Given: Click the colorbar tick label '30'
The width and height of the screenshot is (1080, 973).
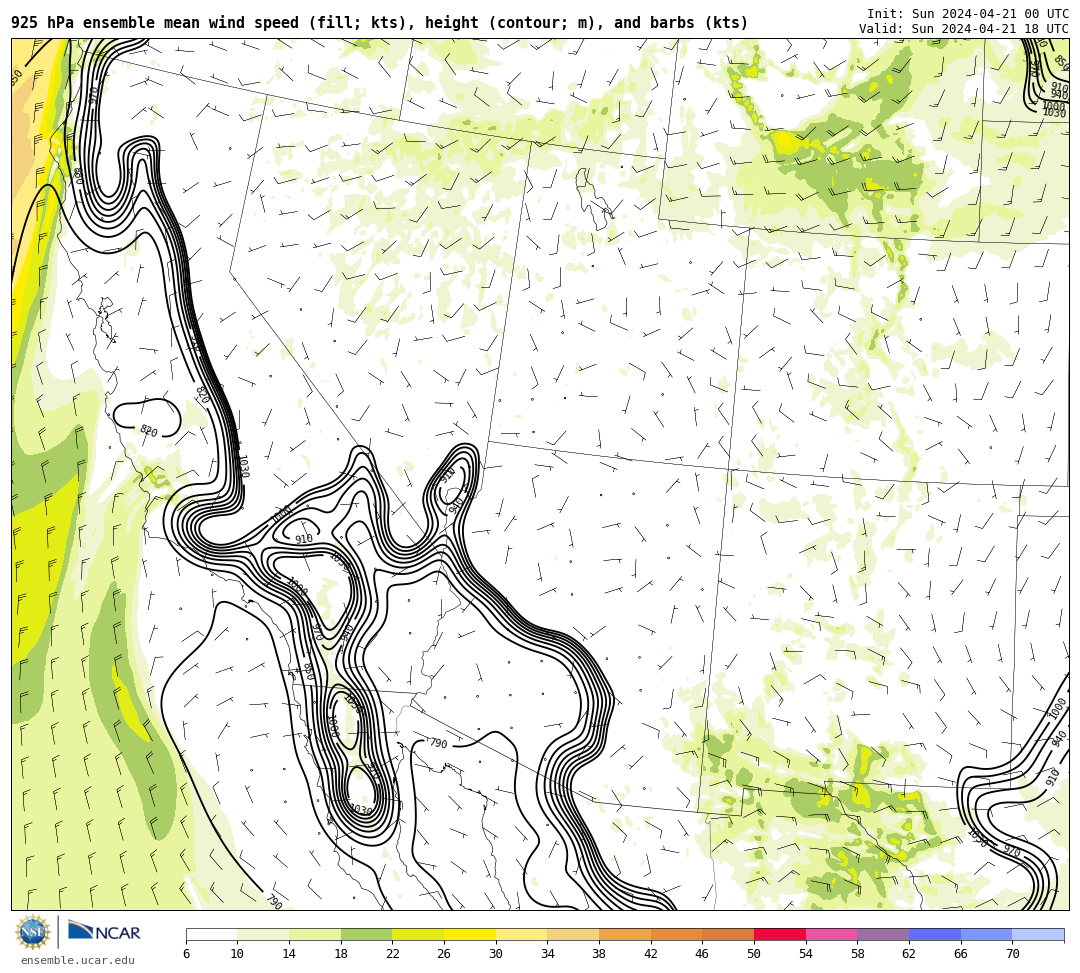Looking at the screenshot, I should (x=495, y=954).
